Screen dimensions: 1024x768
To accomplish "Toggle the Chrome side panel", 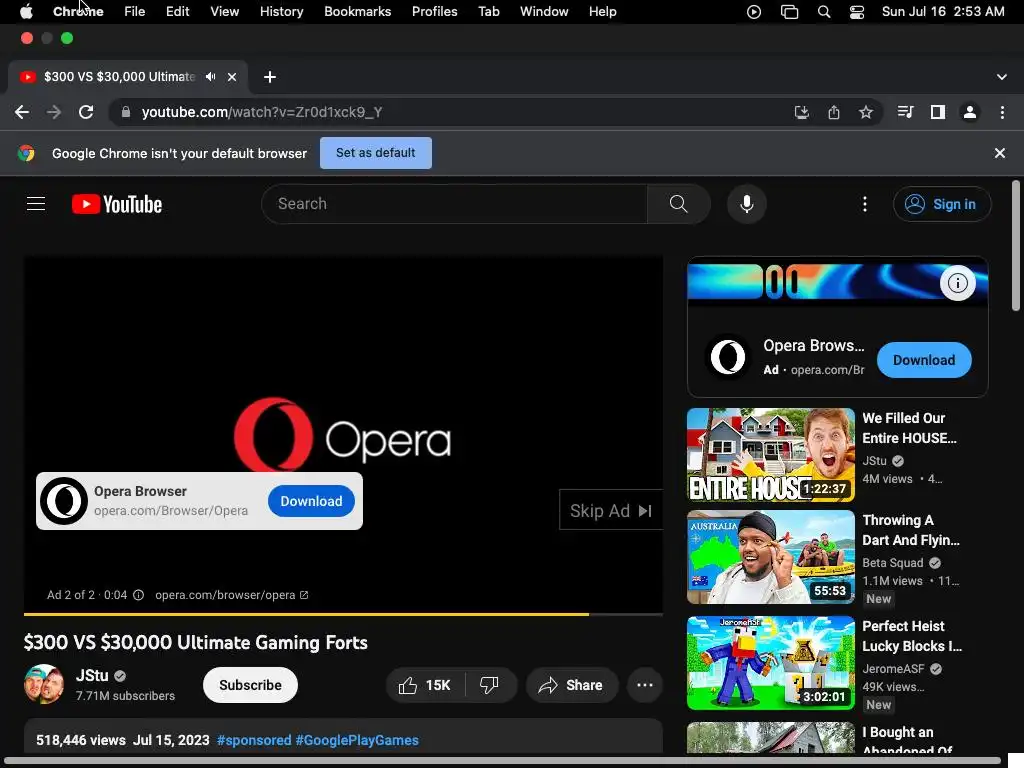I will (938, 112).
